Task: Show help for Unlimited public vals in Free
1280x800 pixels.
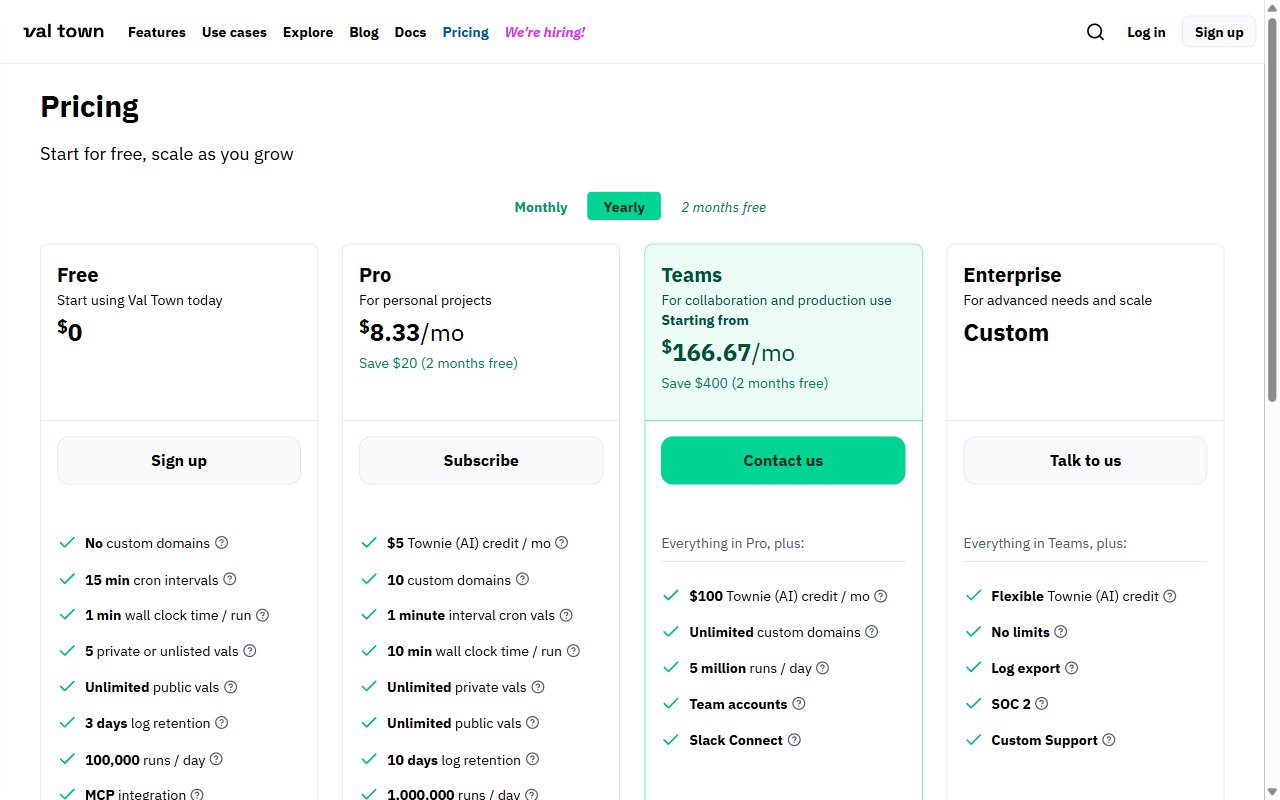Action: (x=231, y=687)
